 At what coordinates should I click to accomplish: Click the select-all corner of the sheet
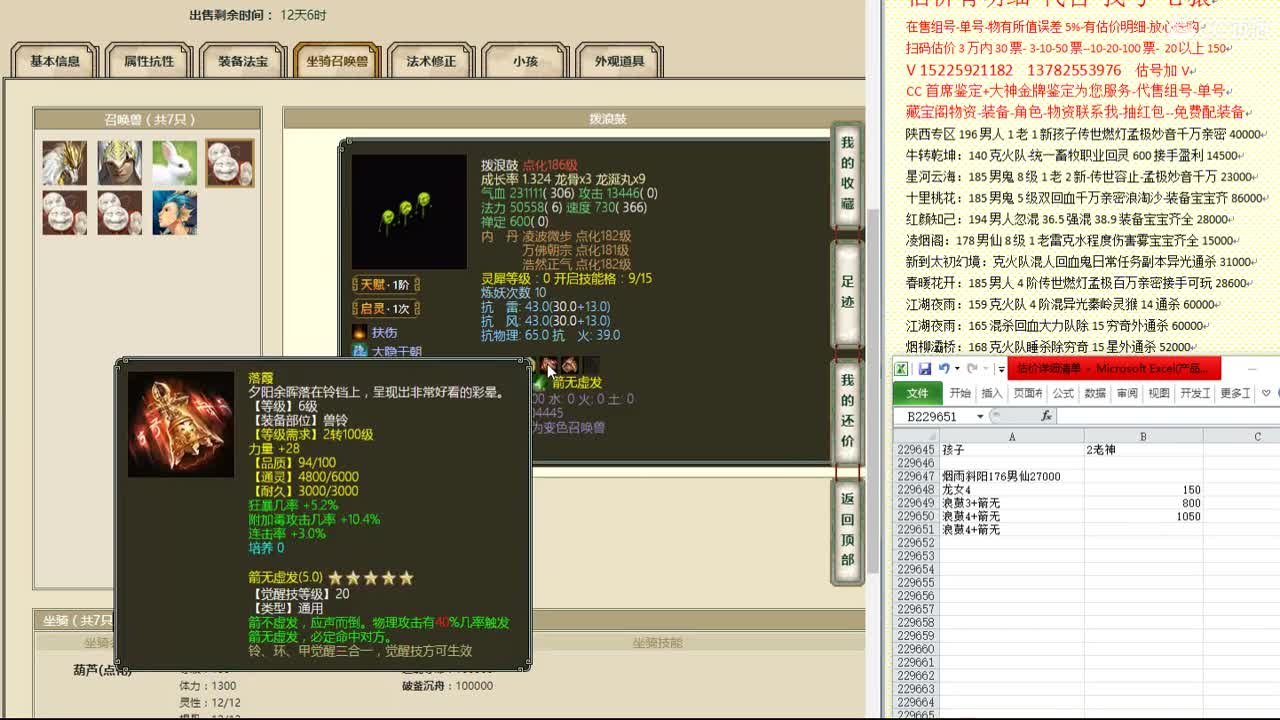point(916,436)
